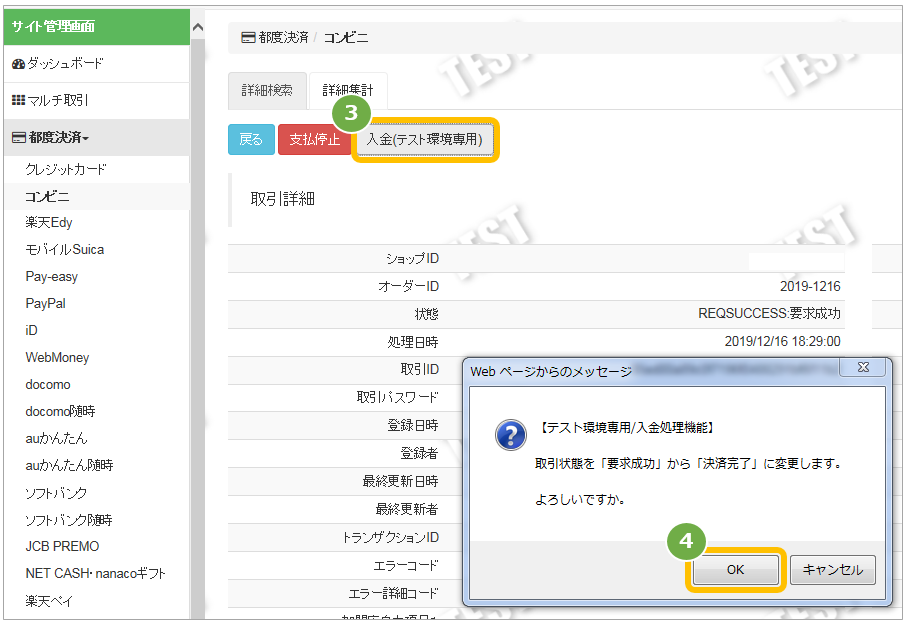
Task: Close the web page message dialog
Action: tap(863, 368)
